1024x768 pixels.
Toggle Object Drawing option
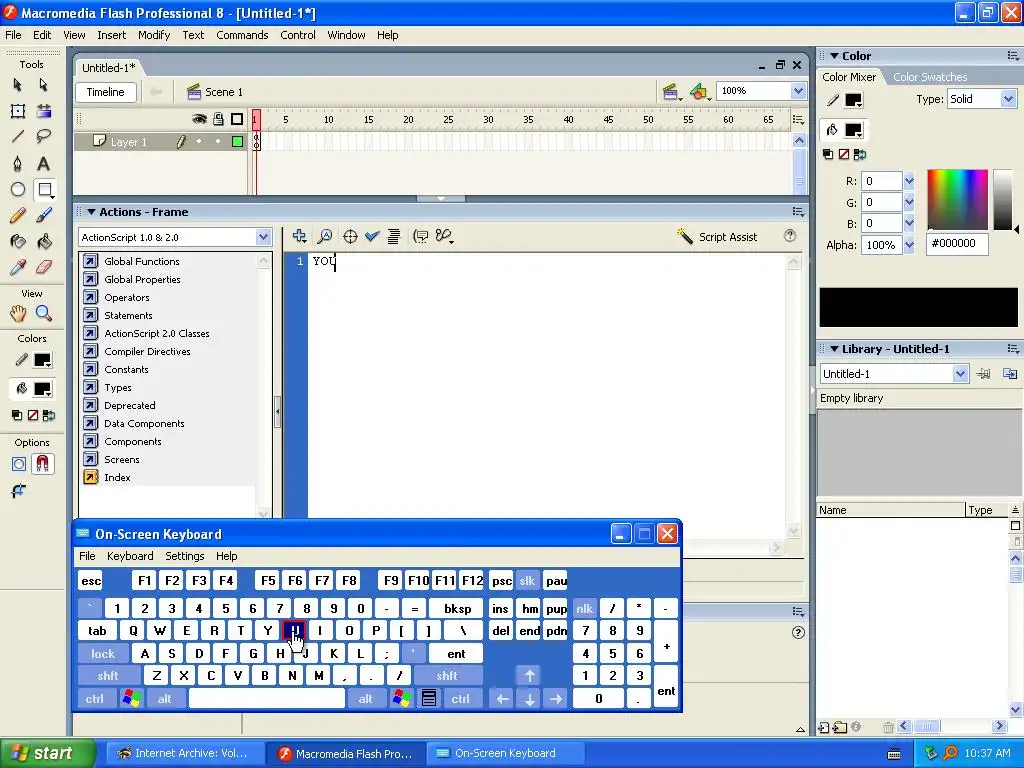(x=18, y=464)
